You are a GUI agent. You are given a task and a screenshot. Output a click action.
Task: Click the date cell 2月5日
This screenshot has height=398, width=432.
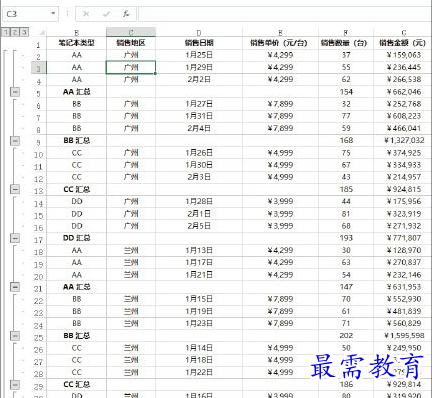coord(199,226)
